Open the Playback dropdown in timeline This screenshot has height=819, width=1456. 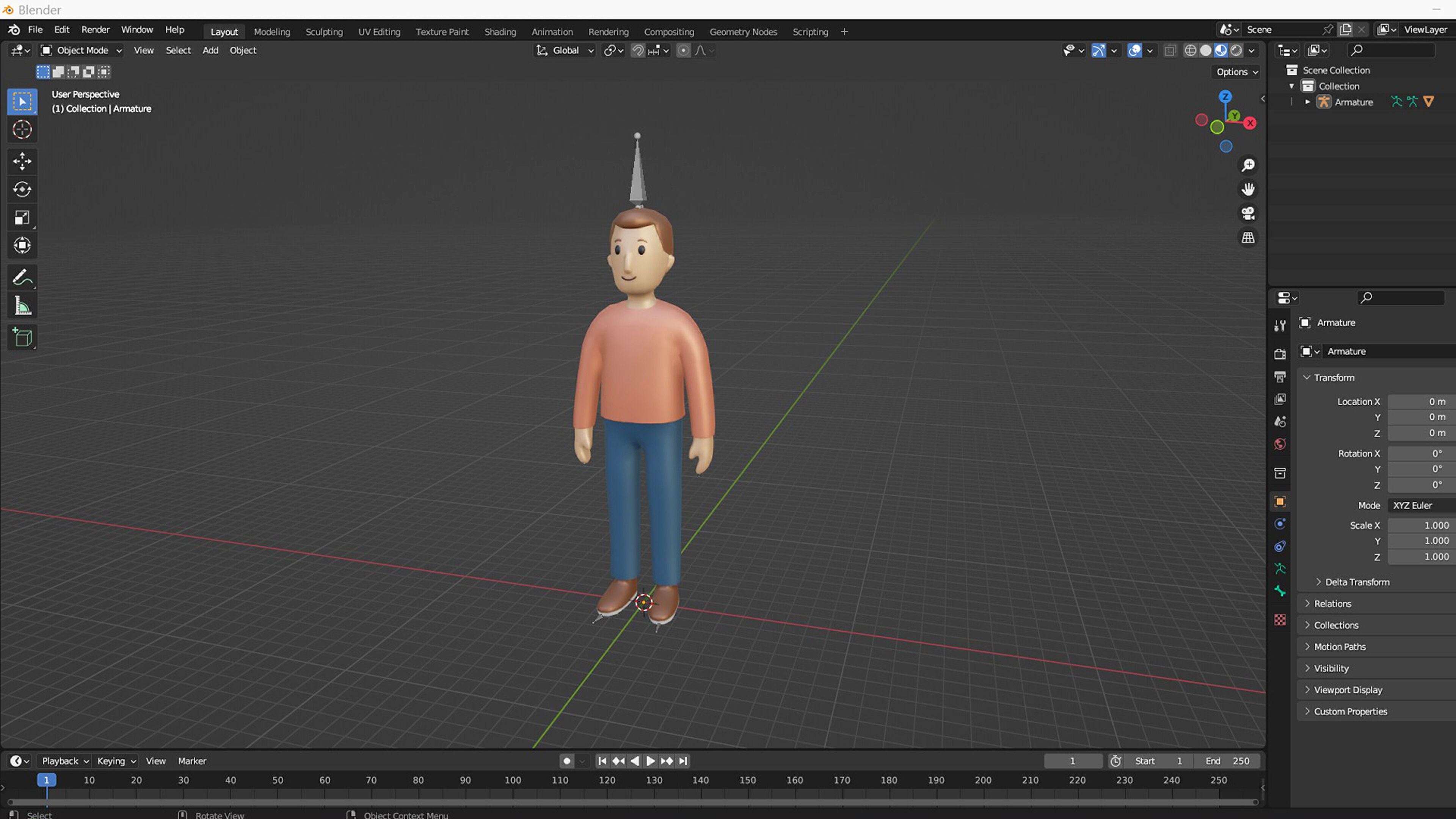(x=65, y=761)
